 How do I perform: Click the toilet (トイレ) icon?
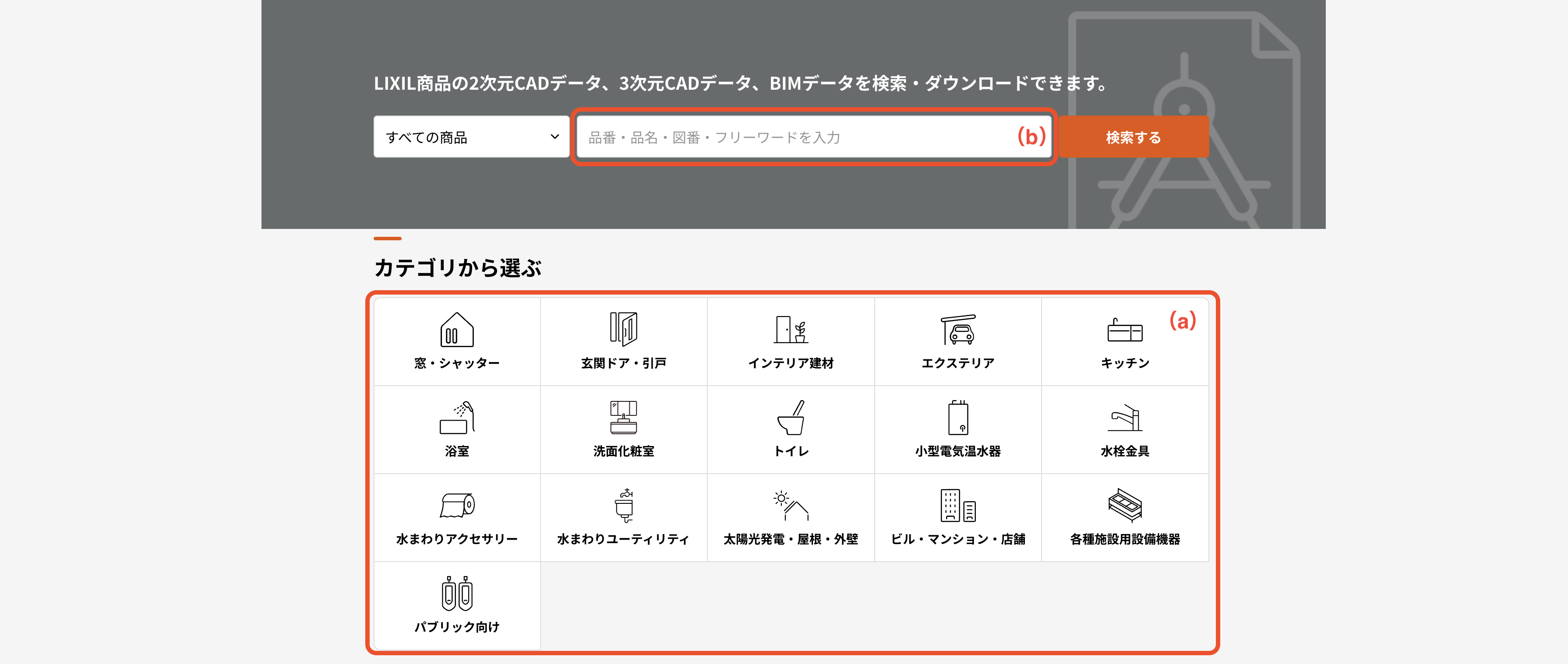click(791, 418)
